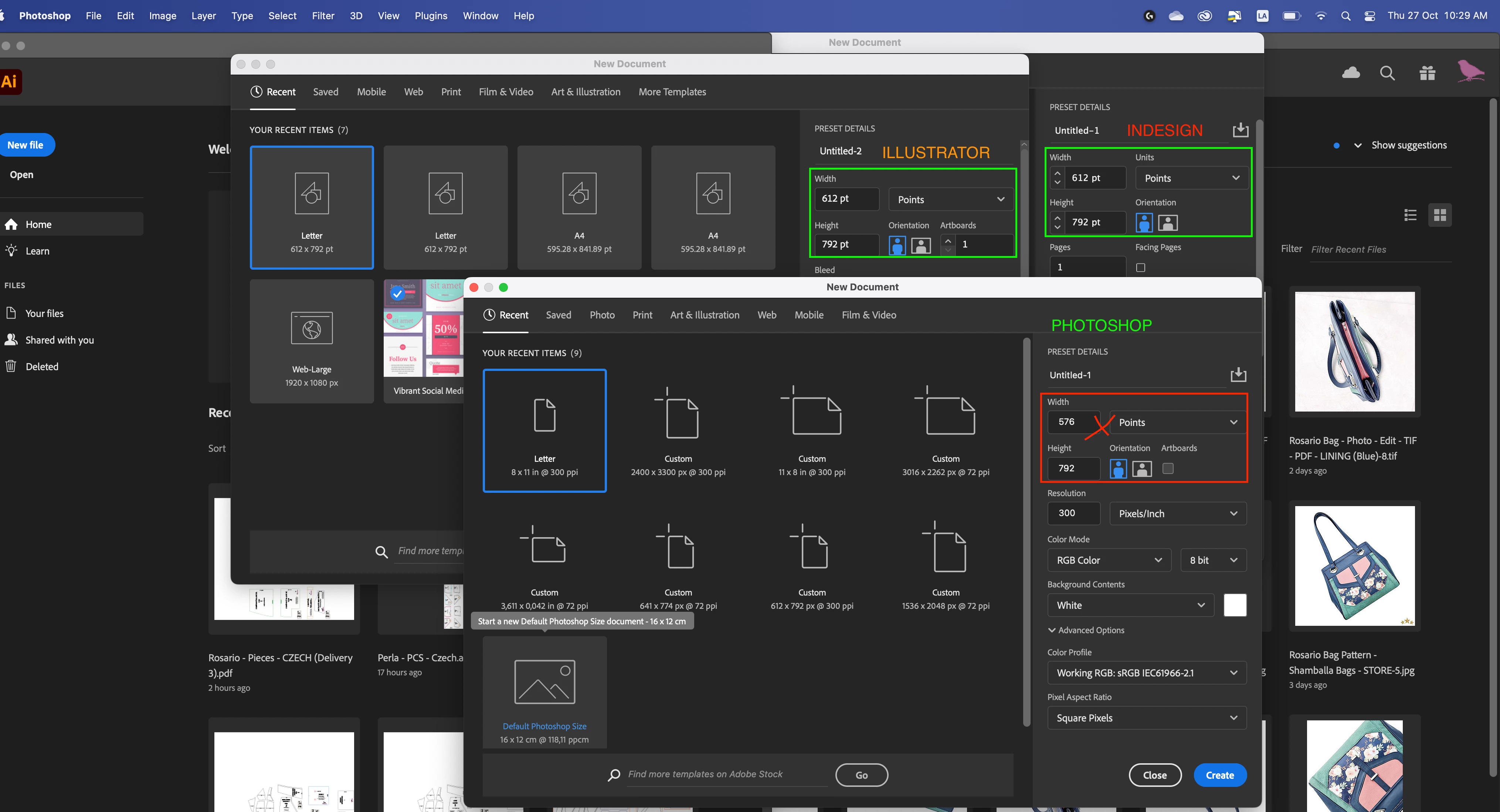The width and height of the screenshot is (1500, 812).
Task: Click the blue Create button
Action: click(x=1219, y=775)
